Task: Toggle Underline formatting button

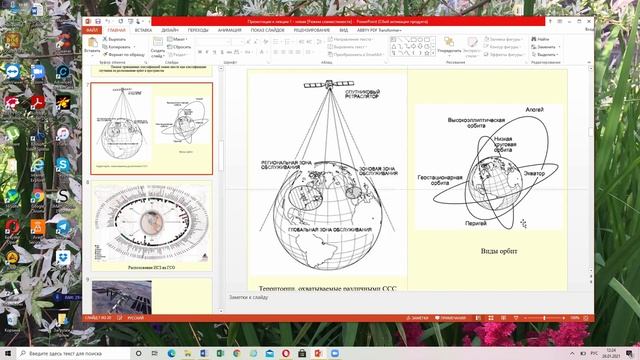Action: point(214,52)
